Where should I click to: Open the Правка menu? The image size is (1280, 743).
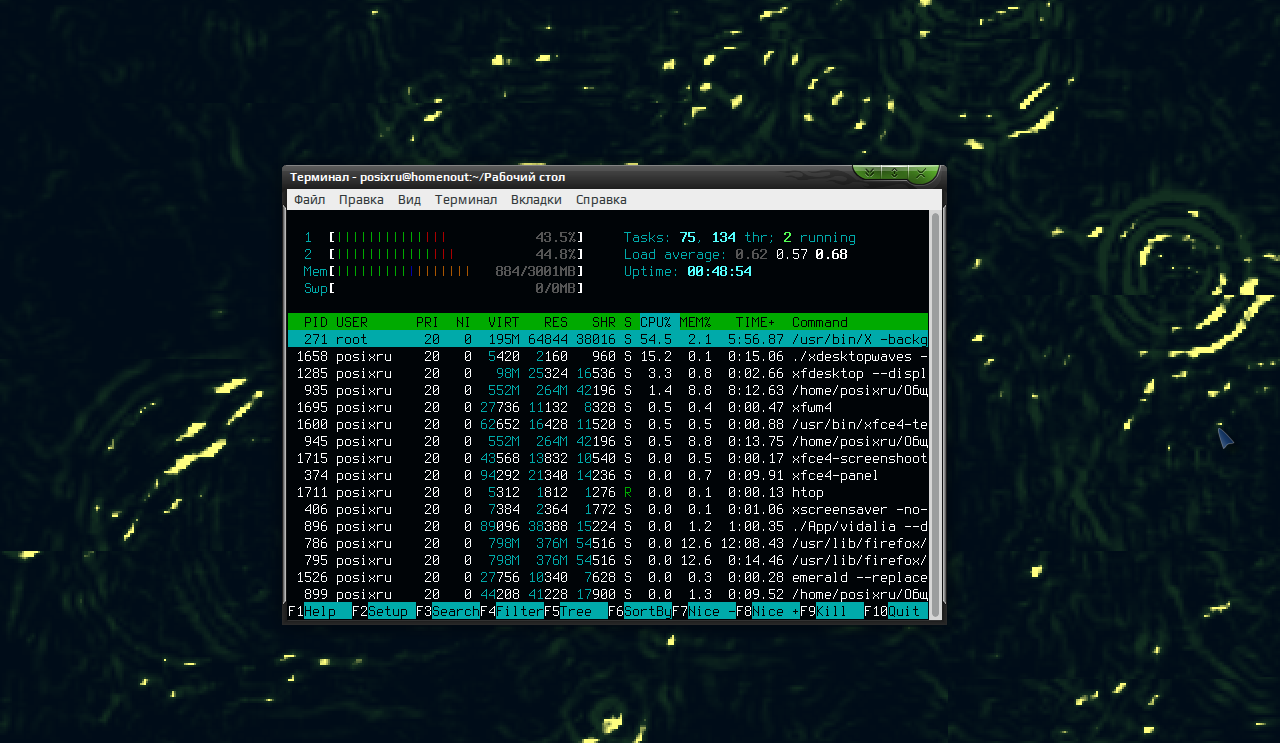pos(361,200)
